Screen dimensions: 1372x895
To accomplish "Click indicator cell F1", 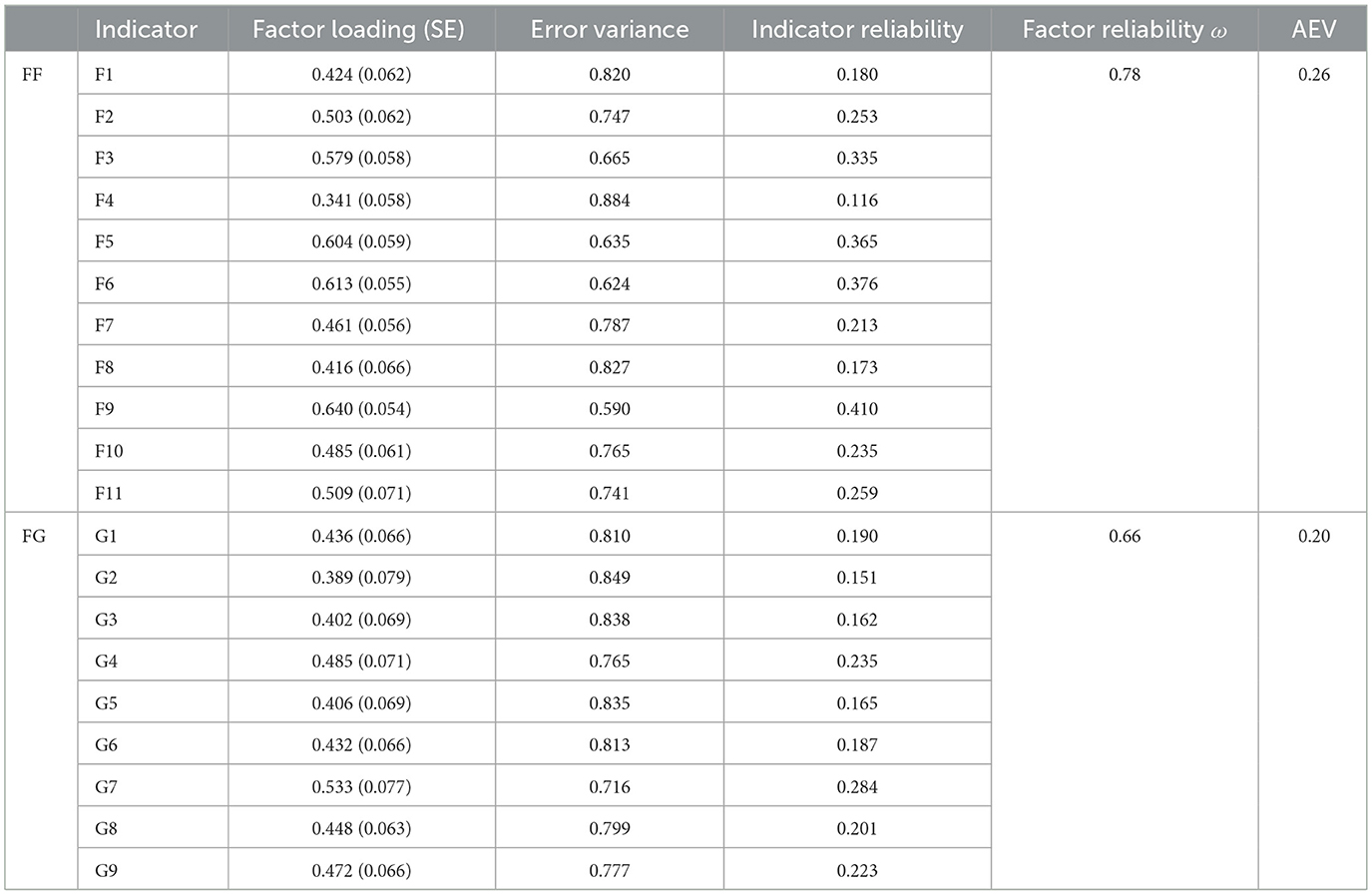I will pyautogui.click(x=104, y=75).
